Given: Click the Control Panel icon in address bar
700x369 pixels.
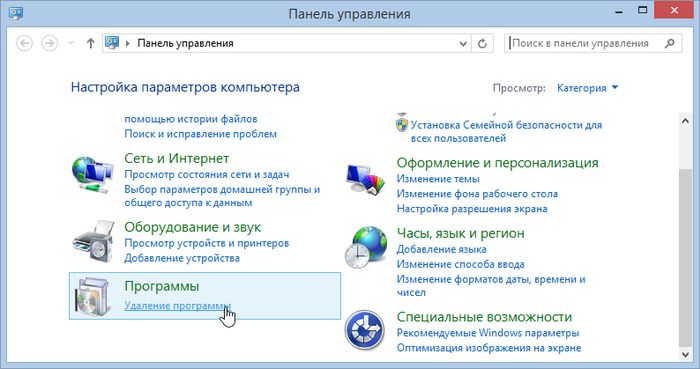Looking at the screenshot, I should pyautogui.click(x=112, y=43).
